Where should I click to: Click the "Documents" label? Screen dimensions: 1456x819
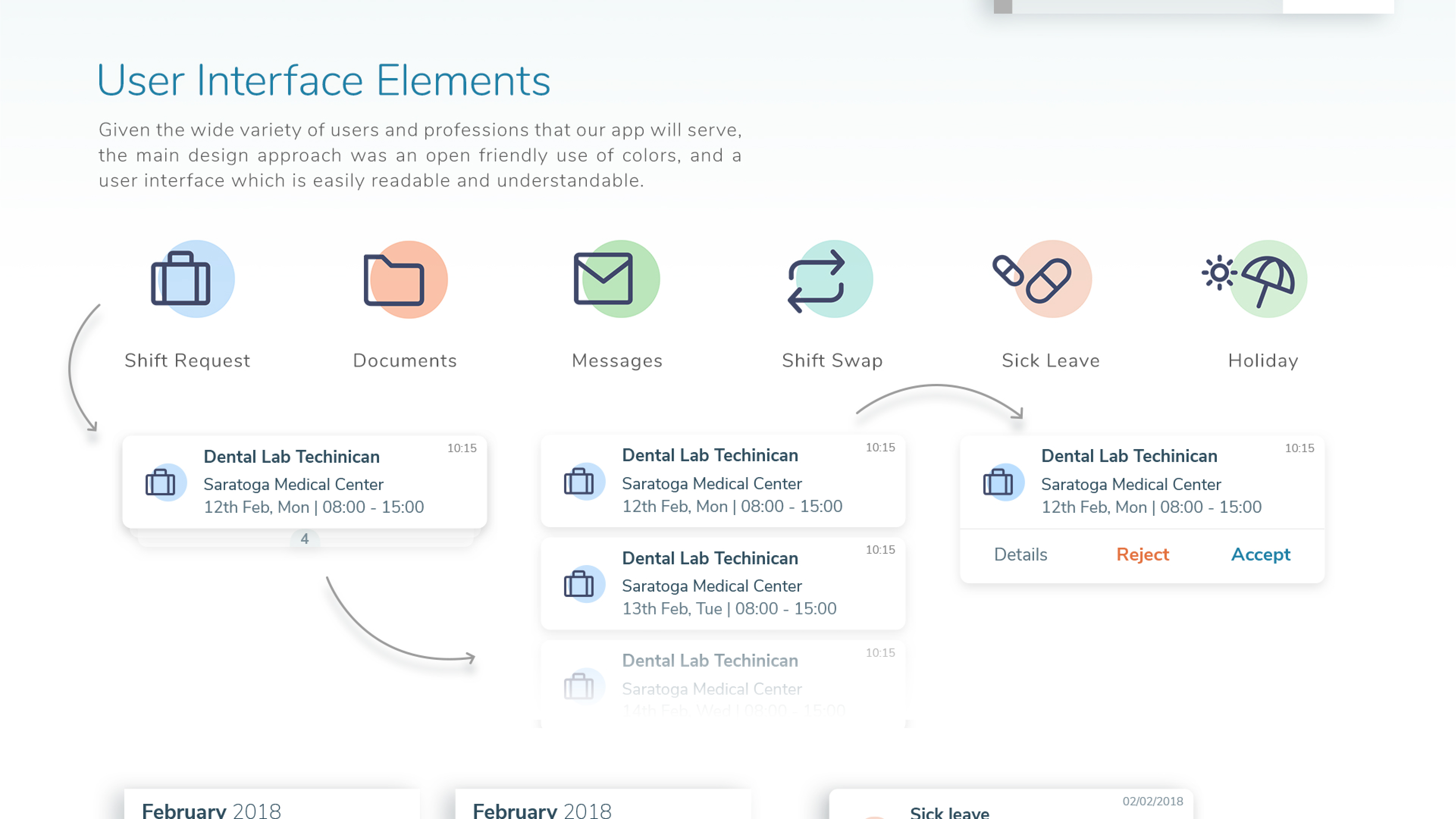point(405,360)
